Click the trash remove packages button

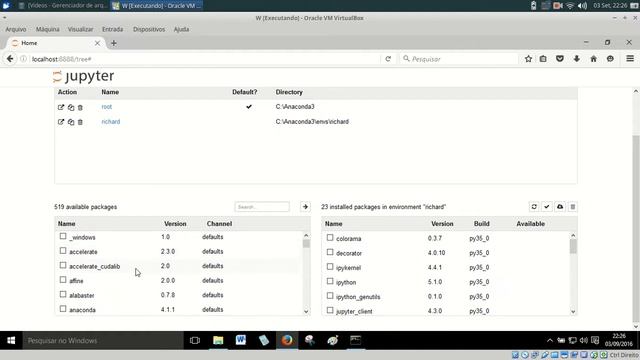click(x=573, y=207)
